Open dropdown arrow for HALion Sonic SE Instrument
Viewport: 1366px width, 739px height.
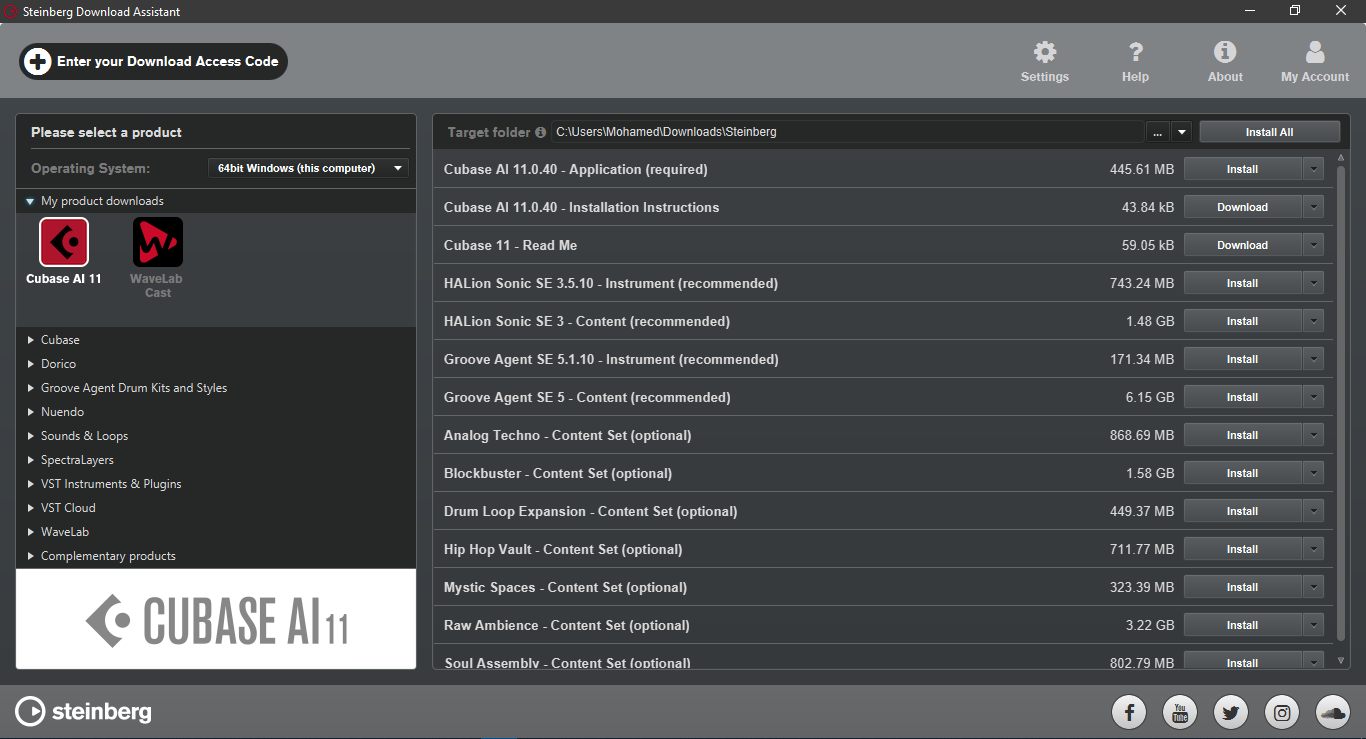(1314, 283)
